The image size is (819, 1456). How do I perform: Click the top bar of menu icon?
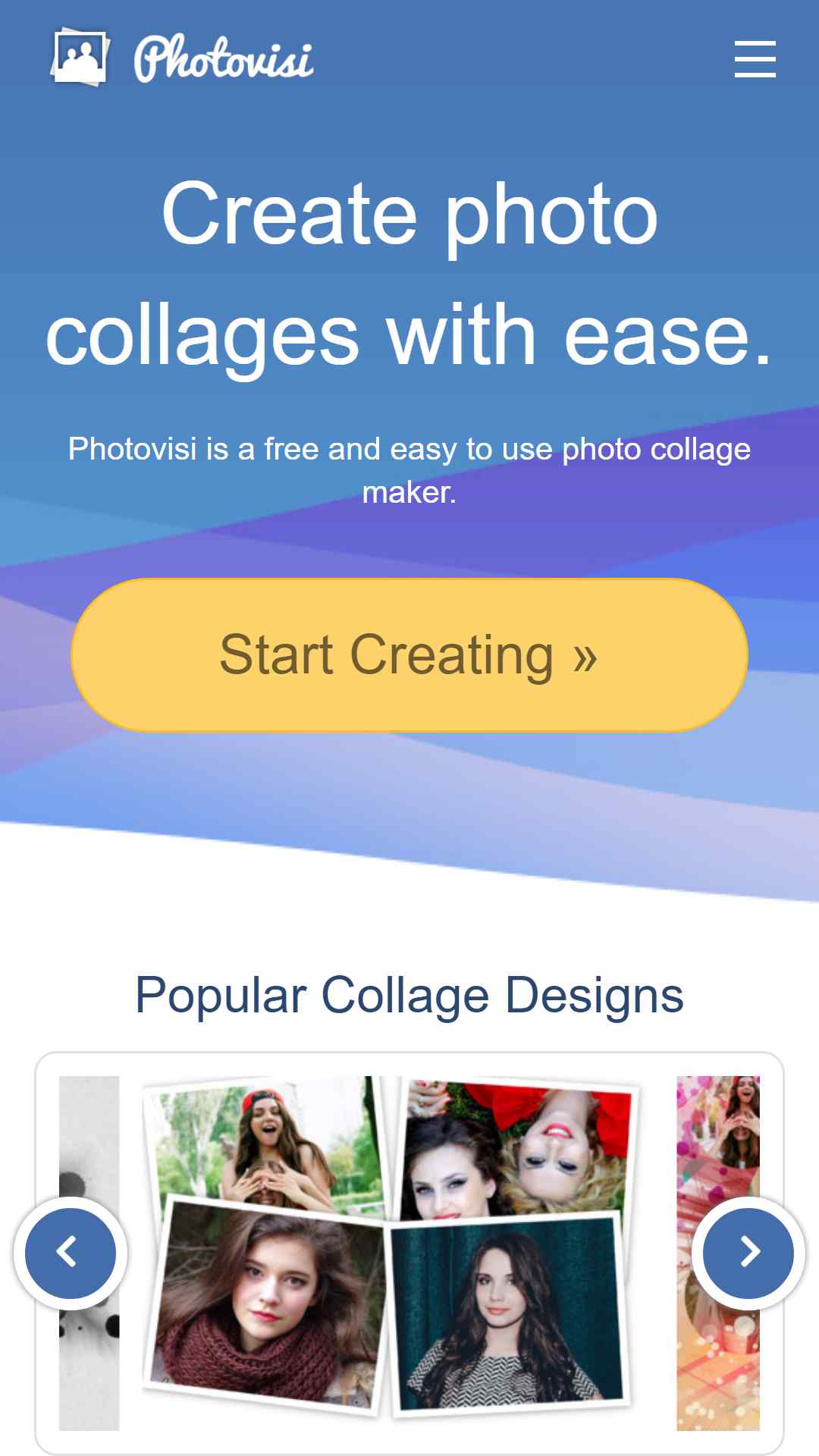pos(755,42)
